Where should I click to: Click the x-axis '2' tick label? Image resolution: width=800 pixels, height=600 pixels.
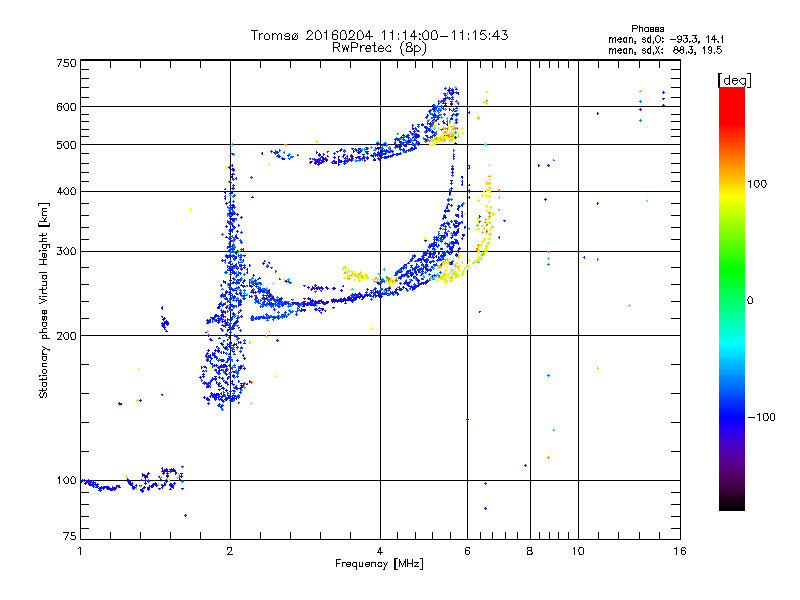pos(230,551)
